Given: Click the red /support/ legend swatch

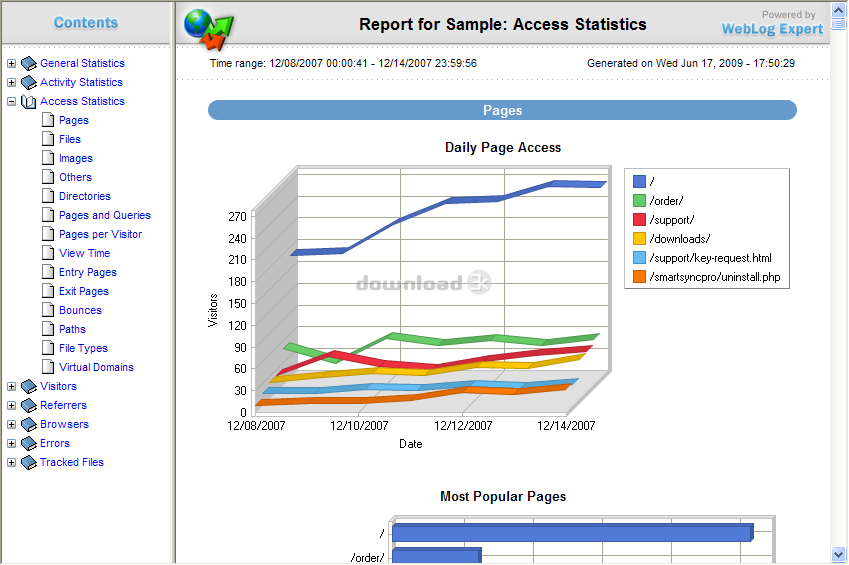Looking at the screenshot, I should click(639, 220).
